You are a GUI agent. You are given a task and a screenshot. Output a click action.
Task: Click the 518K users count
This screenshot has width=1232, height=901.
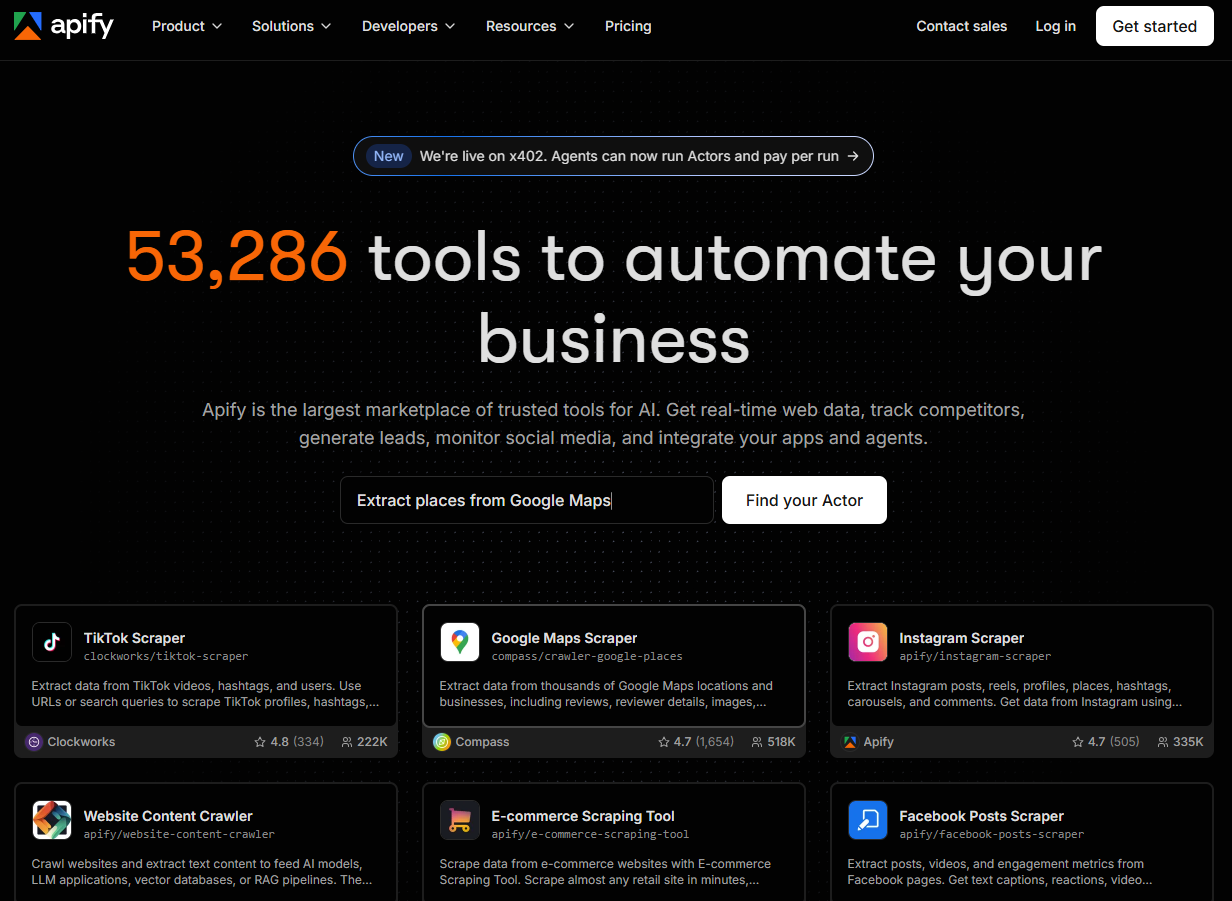[x=781, y=742]
